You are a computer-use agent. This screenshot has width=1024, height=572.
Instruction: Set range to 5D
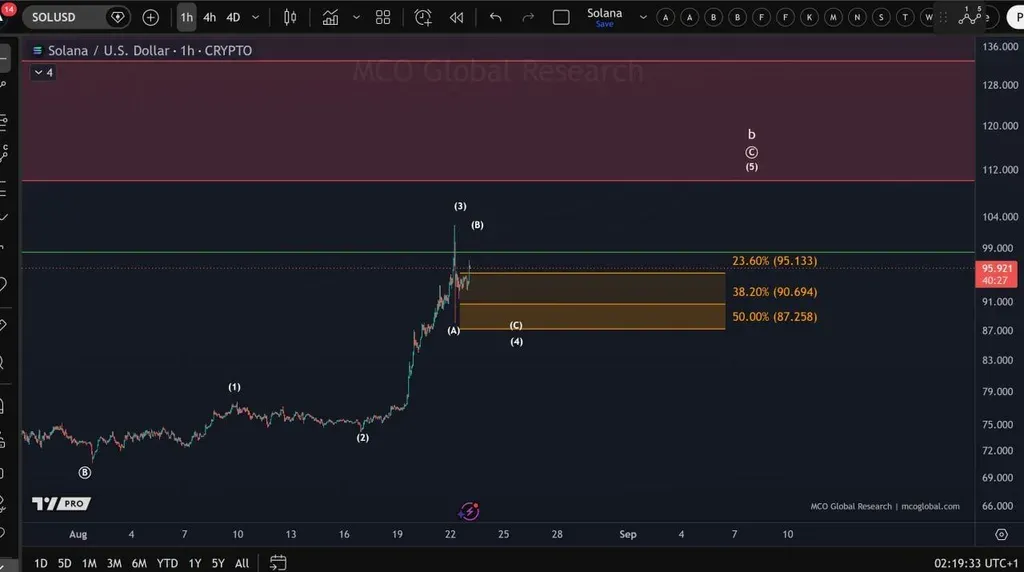pyautogui.click(x=64, y=563)
